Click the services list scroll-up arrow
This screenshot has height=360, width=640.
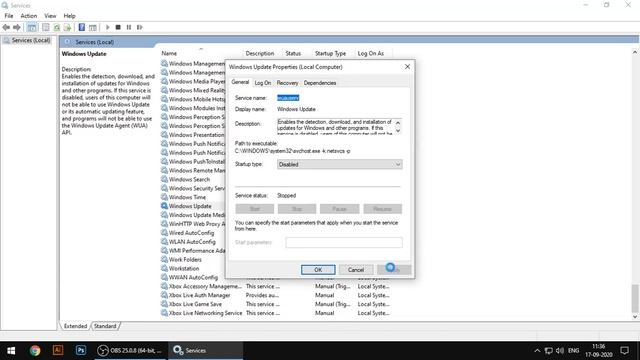[635, 52]
